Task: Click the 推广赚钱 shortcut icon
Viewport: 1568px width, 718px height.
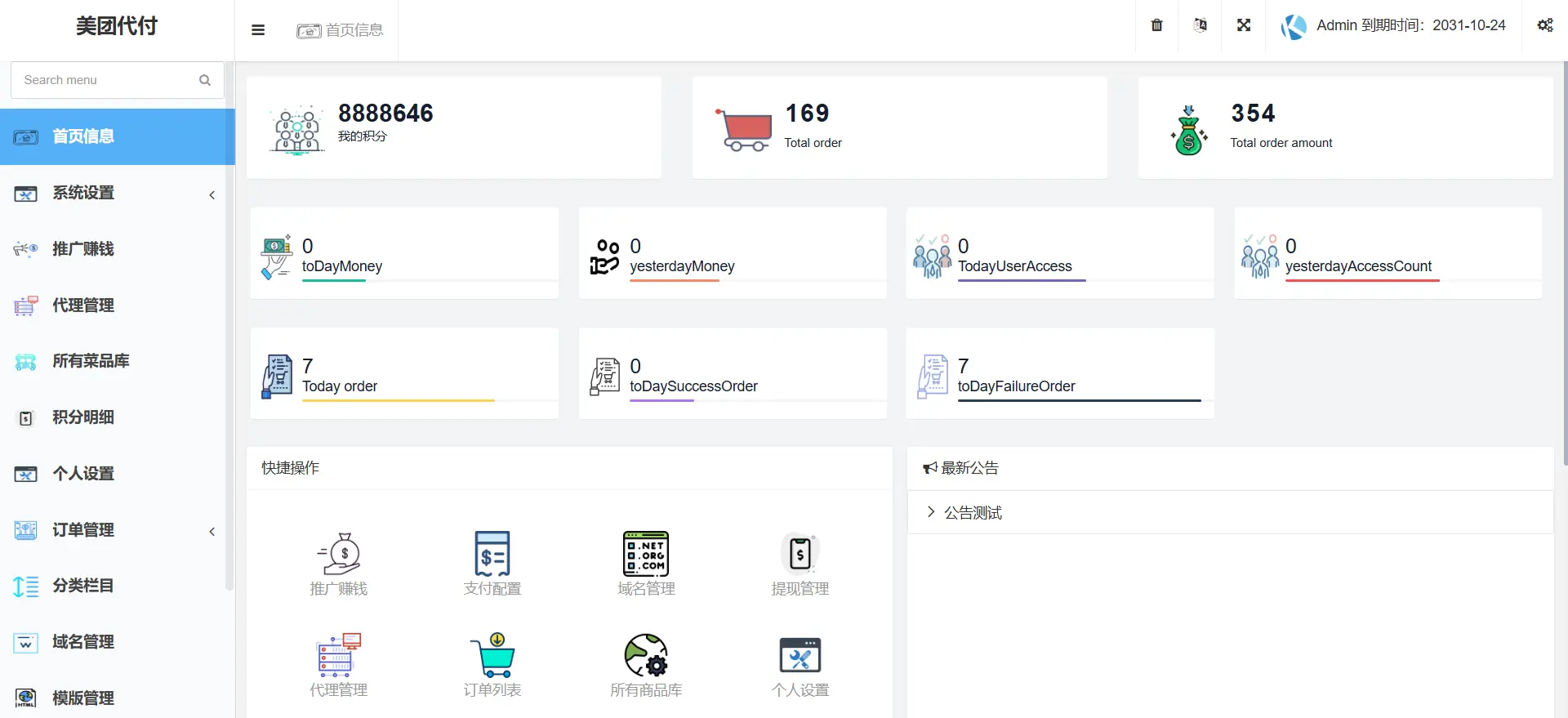Action: click(339, 554)
